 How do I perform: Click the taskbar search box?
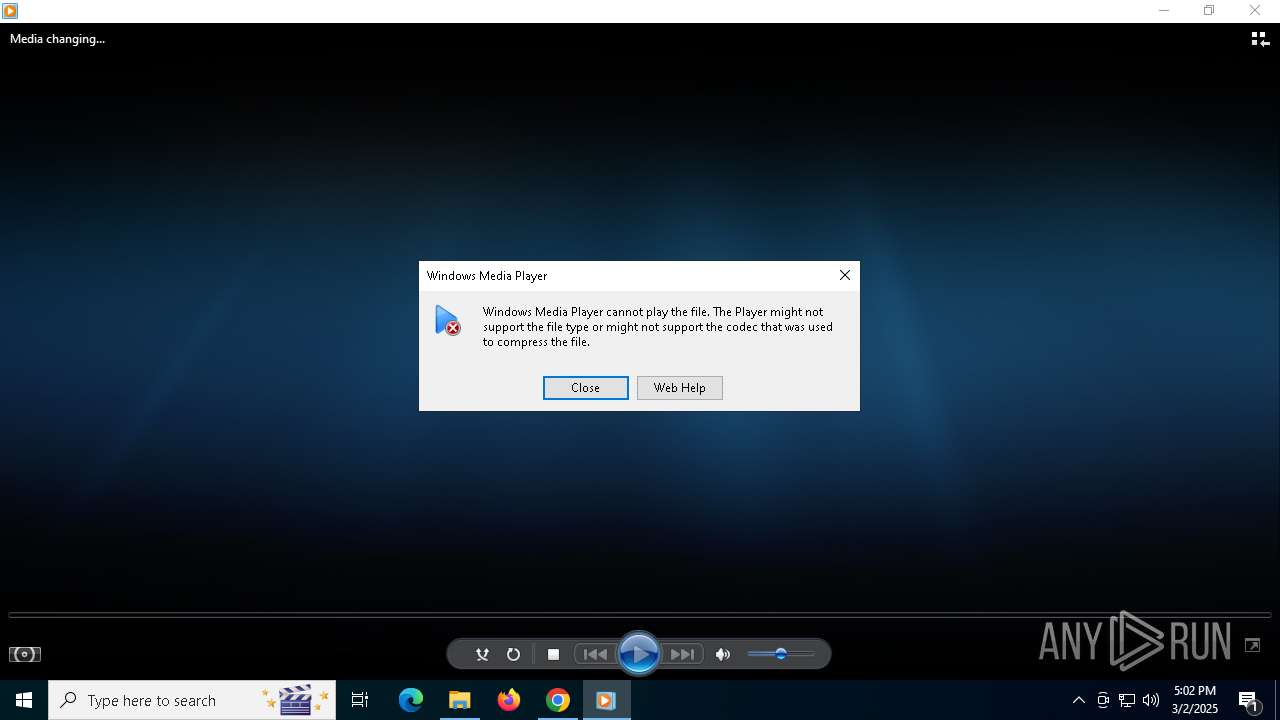click(192, 700)
